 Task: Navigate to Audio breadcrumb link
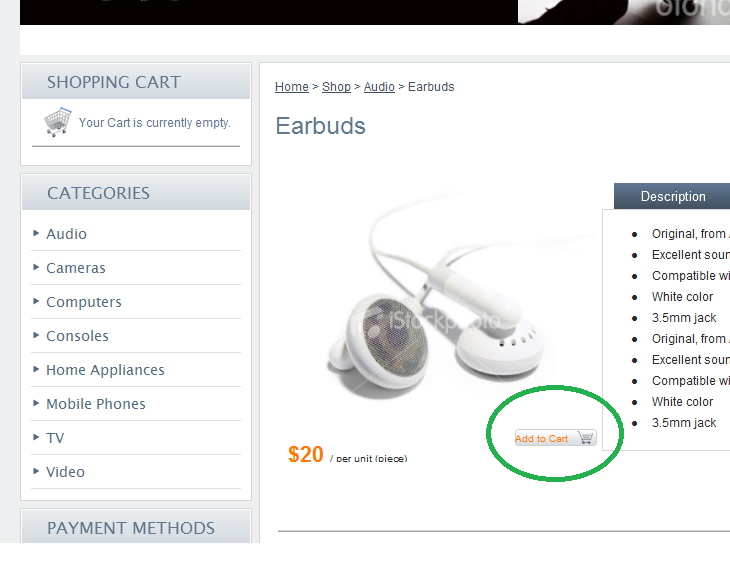tap(379, 87)
